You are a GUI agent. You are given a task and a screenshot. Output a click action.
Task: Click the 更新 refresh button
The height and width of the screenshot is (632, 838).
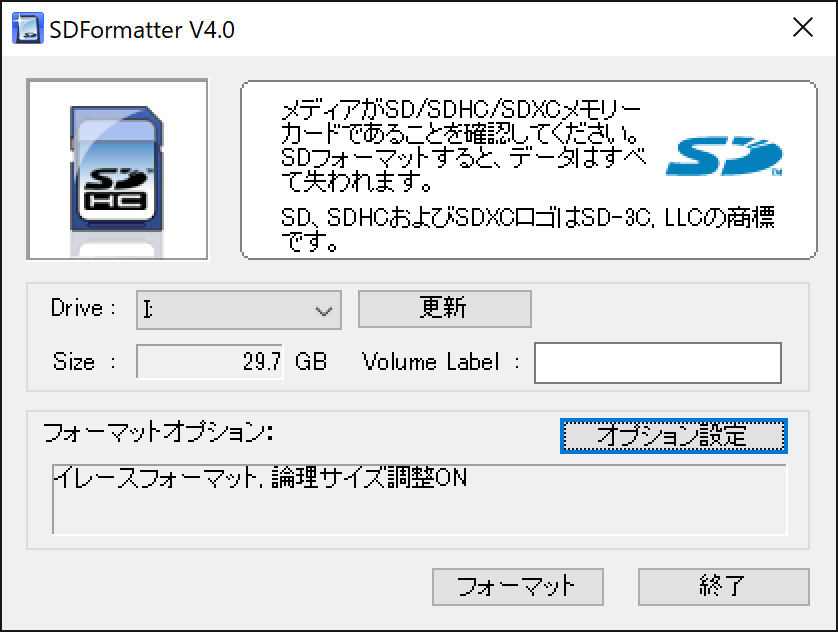[x=445, y=309]
